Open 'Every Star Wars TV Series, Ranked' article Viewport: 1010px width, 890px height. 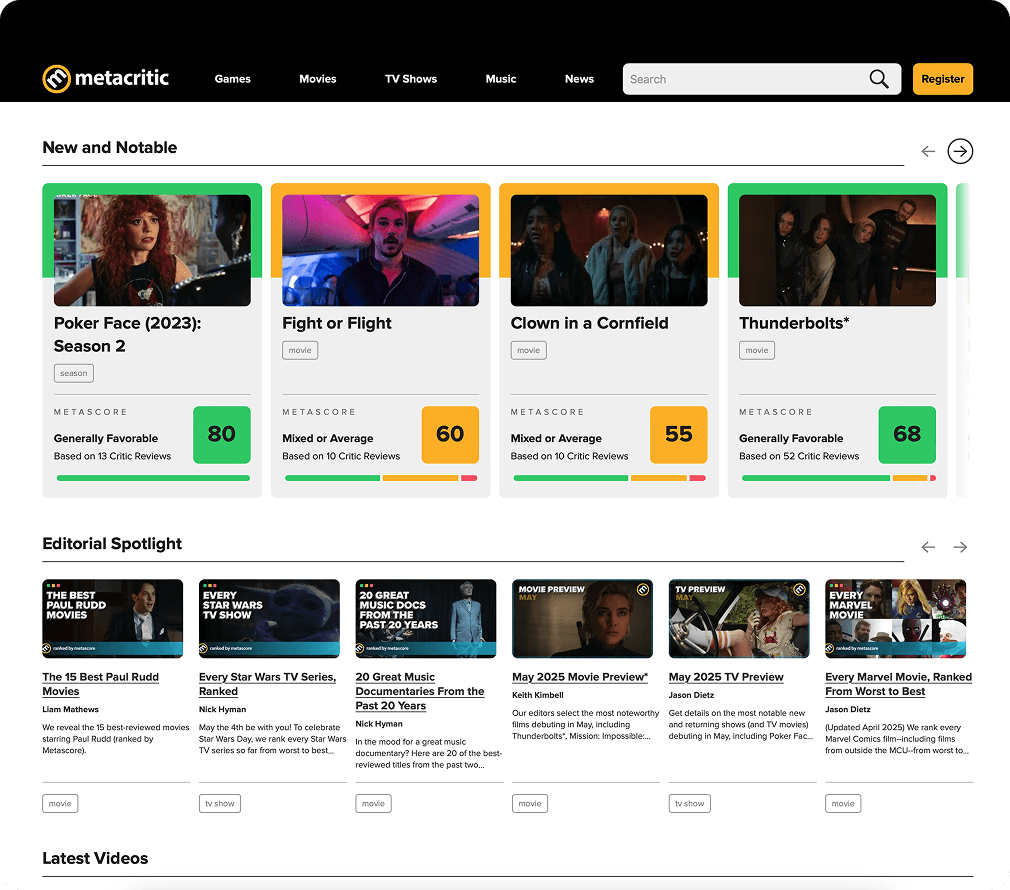[x=267, y=684]
